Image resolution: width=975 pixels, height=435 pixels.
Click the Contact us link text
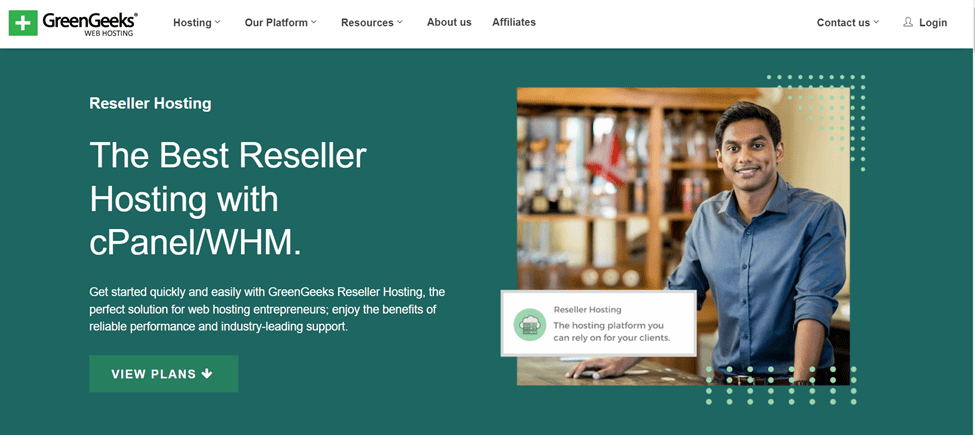tap(843, 22)
